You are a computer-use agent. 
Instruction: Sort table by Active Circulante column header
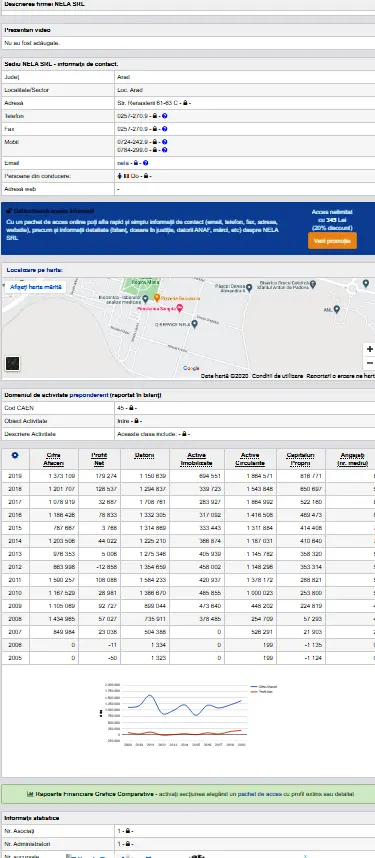pyautogui.click(x=250, y=459)
